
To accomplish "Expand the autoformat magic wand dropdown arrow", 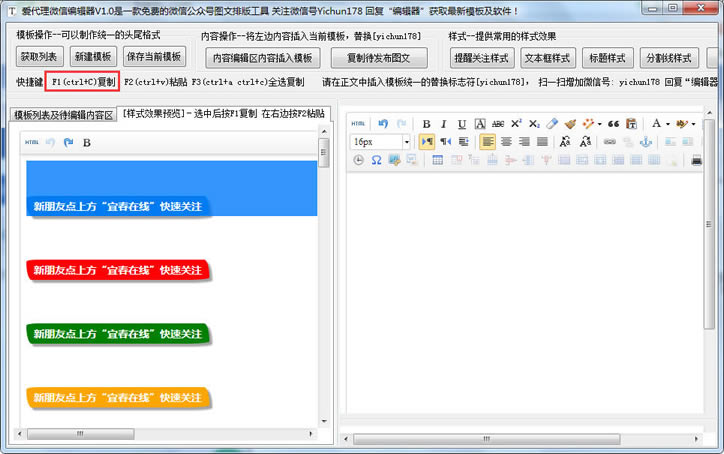I will tap(602, 124).
